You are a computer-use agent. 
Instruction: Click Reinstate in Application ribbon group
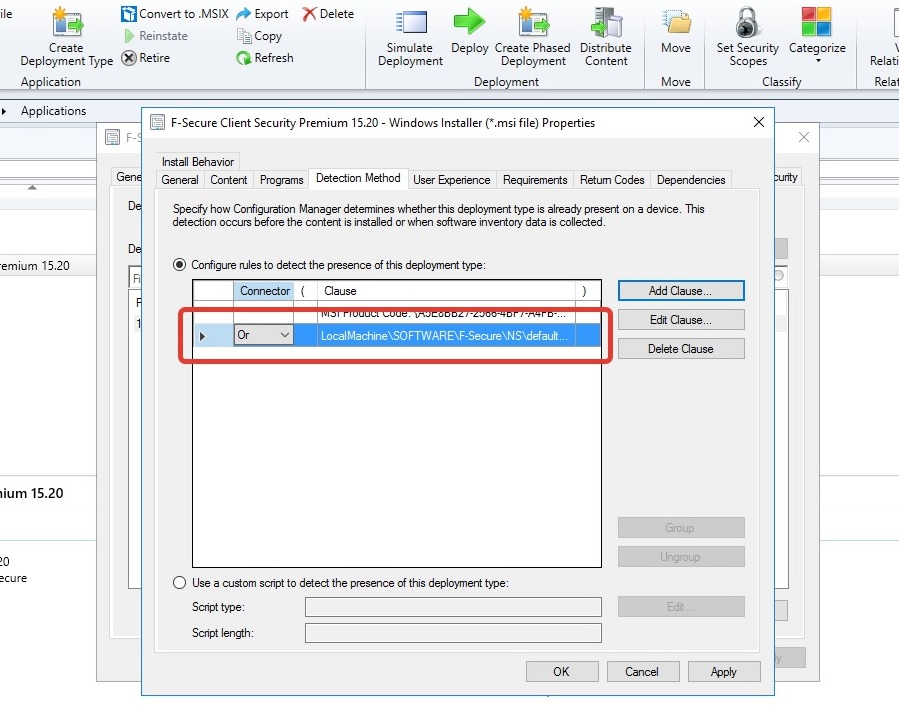(156, 36)
